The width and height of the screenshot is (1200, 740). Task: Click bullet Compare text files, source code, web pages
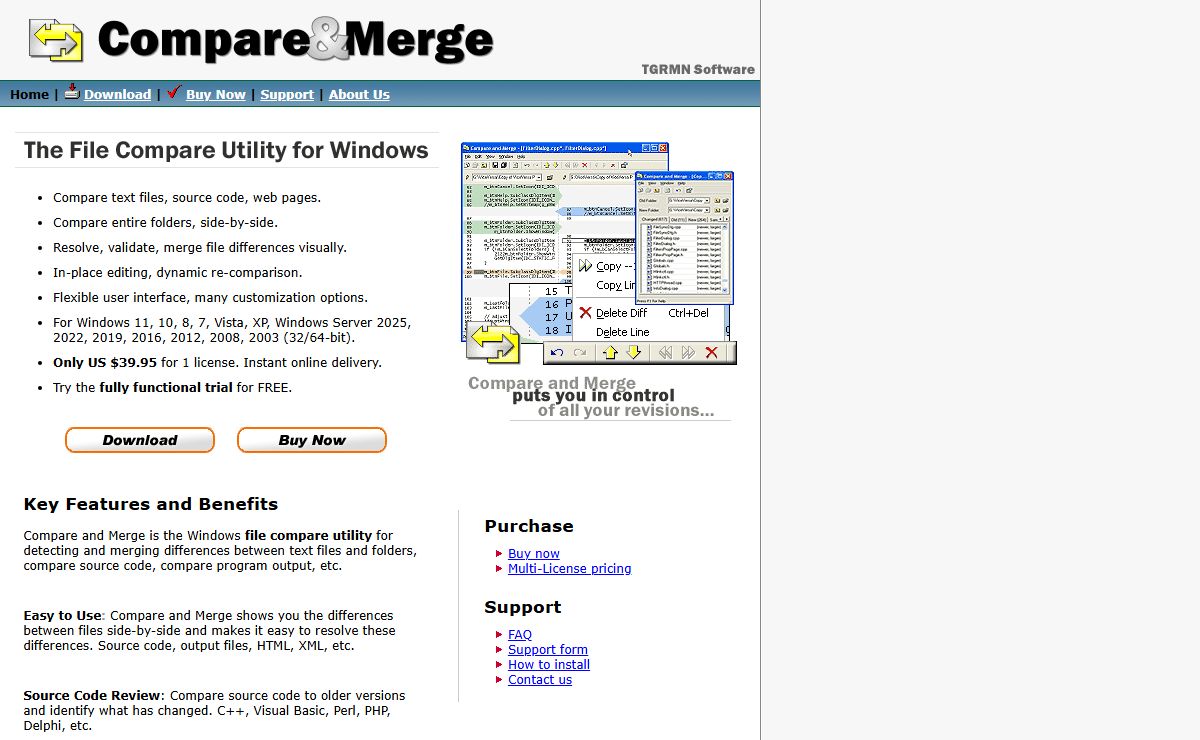pyautogui.click(x=187, y=197)
